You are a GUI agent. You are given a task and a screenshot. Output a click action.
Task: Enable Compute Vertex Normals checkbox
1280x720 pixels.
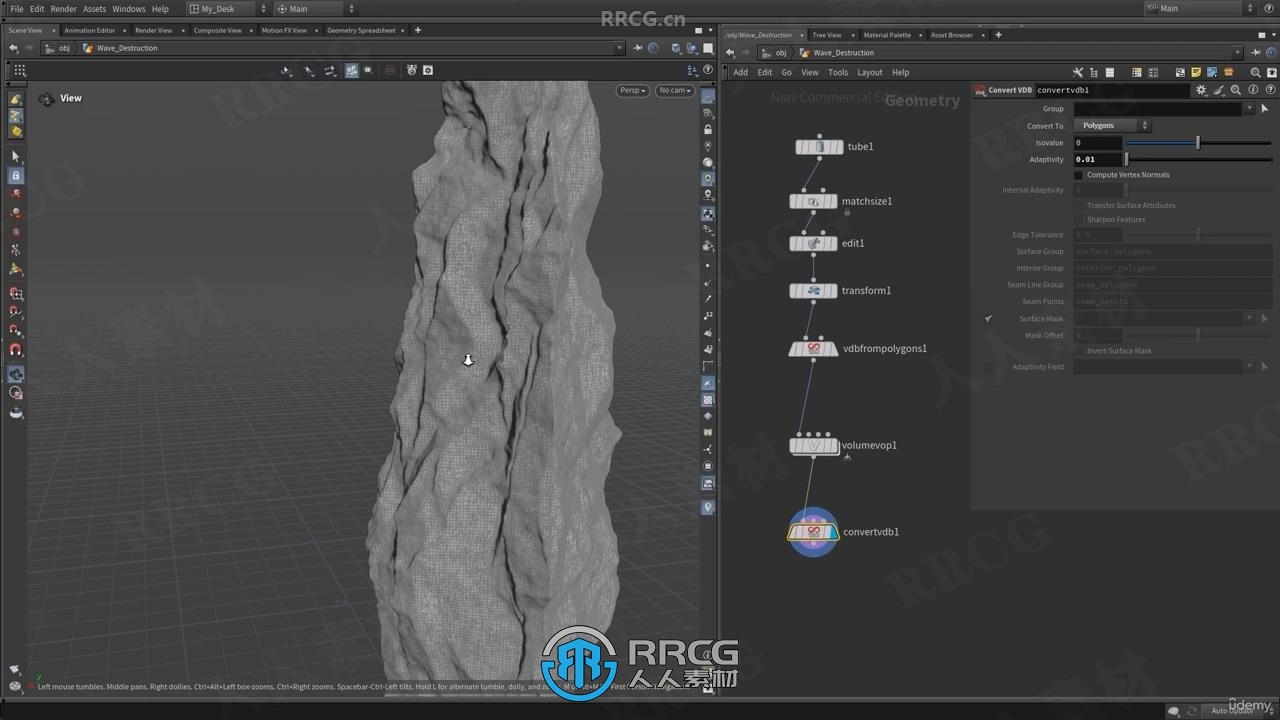[x=1079, y=175]
